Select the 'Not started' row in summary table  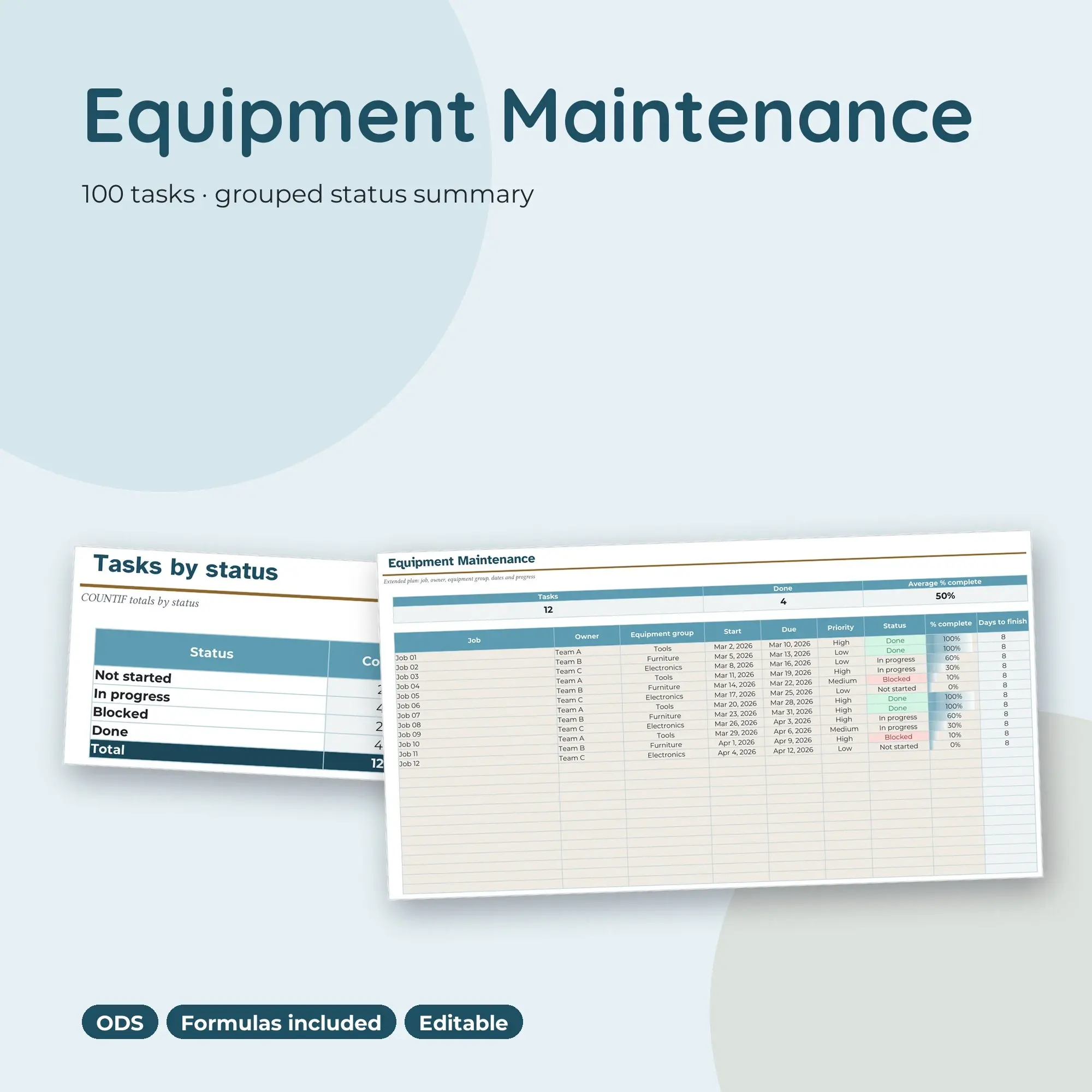238,680
